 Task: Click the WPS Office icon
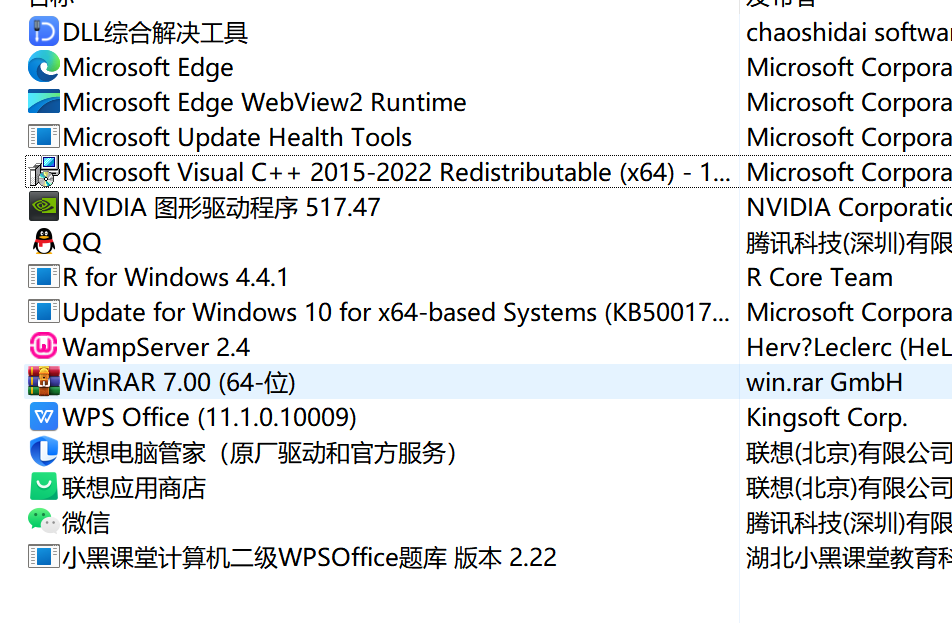tap(44, 417)
